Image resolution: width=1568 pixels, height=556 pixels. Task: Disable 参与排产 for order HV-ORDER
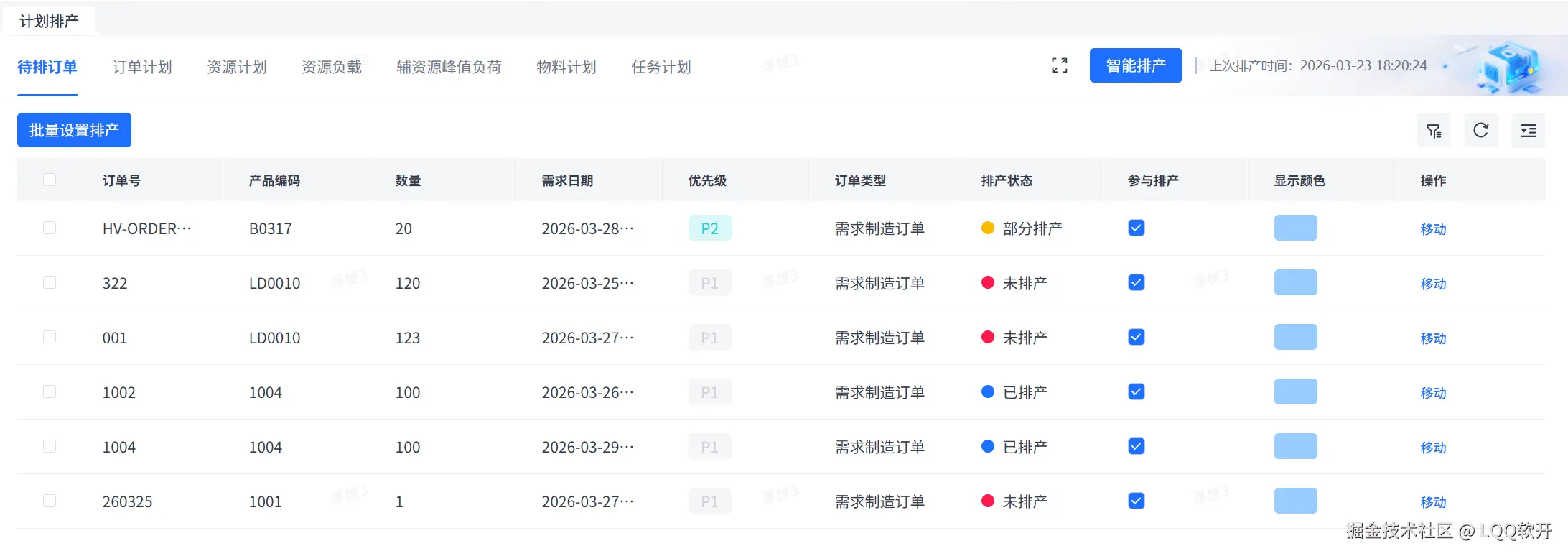point(1136,228)
